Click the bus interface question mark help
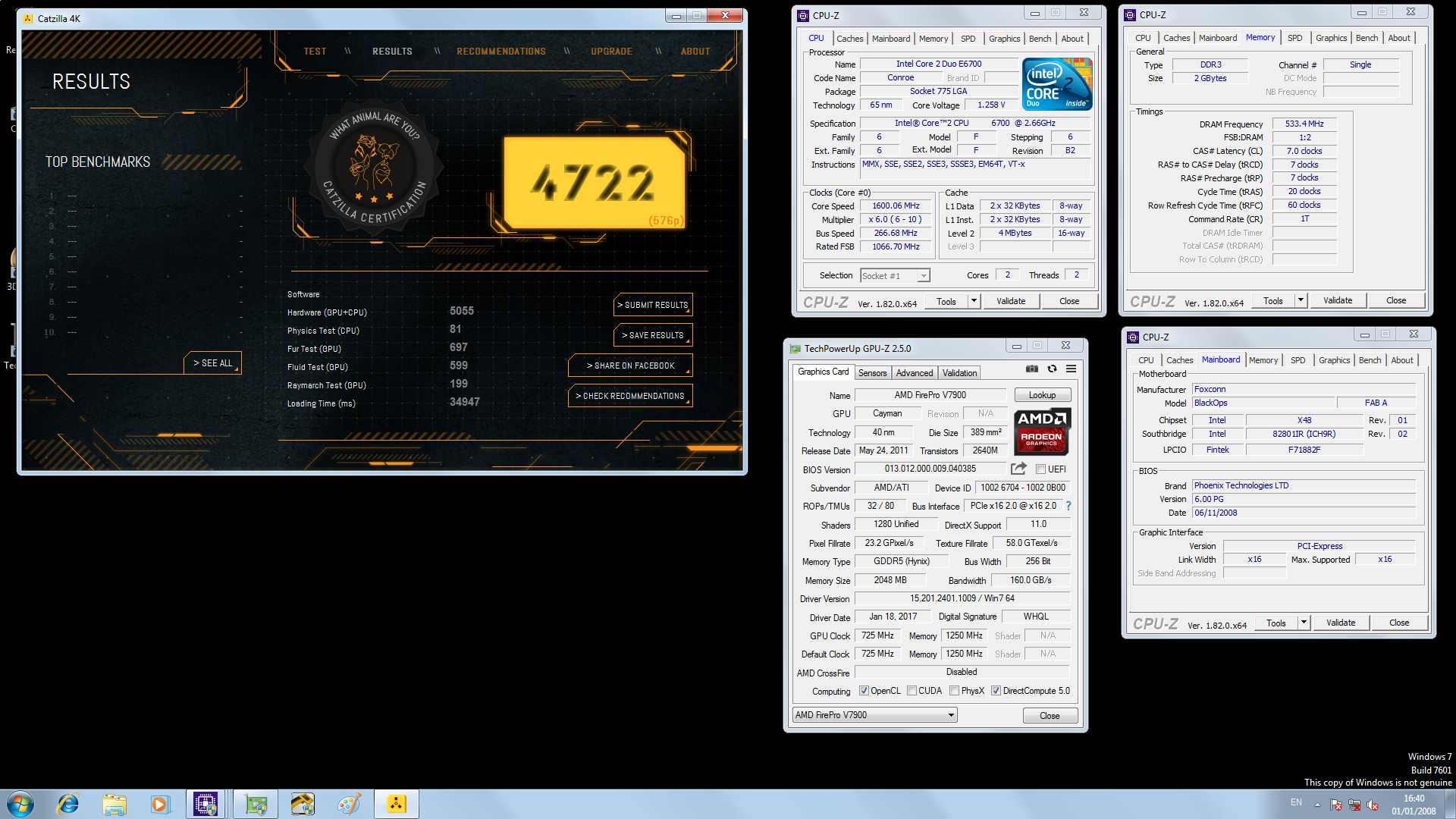Viewport: 1456px width, 819px height. coord(1068,506)
